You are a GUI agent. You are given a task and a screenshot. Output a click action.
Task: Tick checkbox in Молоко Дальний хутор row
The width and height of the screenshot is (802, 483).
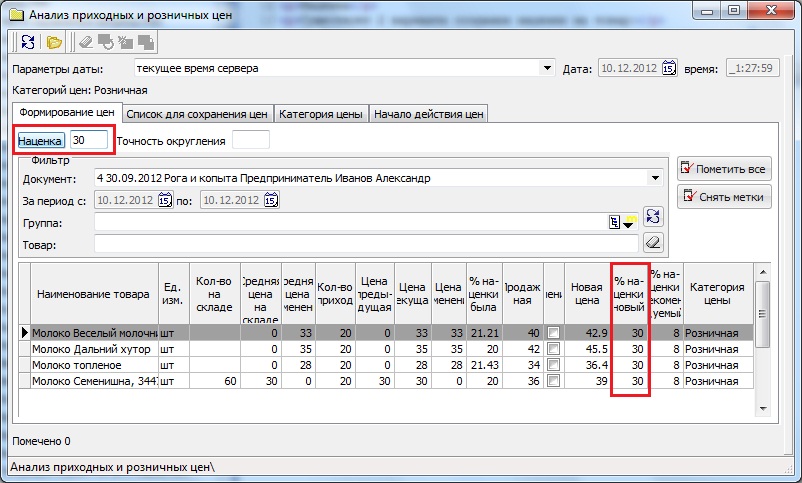click(553, 348)
